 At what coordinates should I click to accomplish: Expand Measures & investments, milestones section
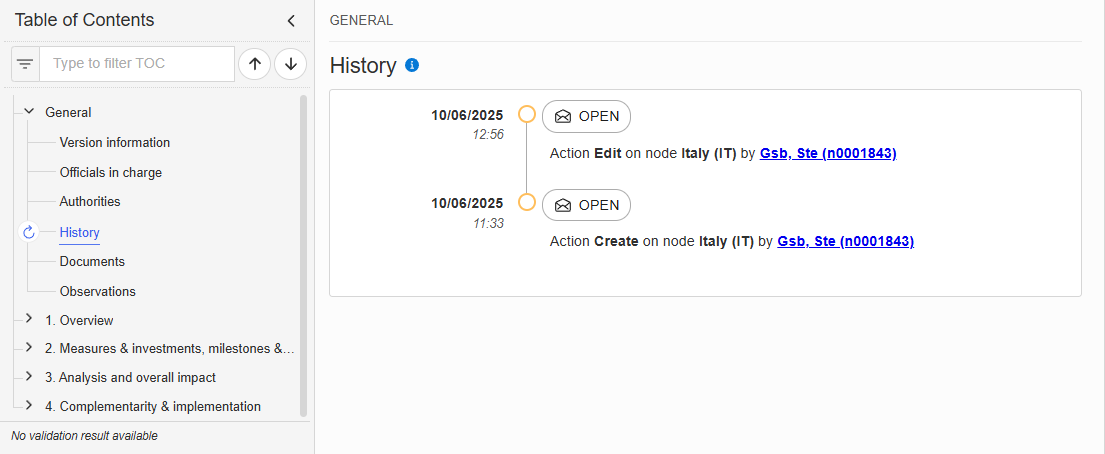(29, 348)
